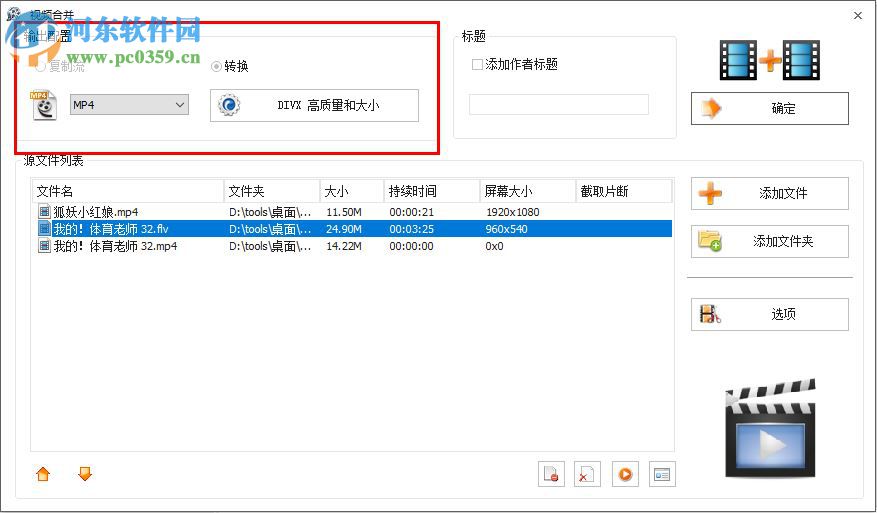Screen dimensions: 877x513
Task: Click the 确定 button to merge
Action: click(x=770, y=109)
